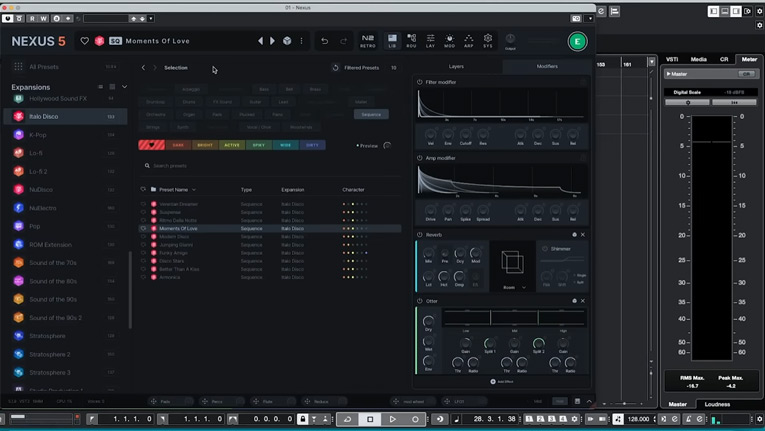Remove the Otter effect with X
The image size is (765, 431).
coord(583,301)
